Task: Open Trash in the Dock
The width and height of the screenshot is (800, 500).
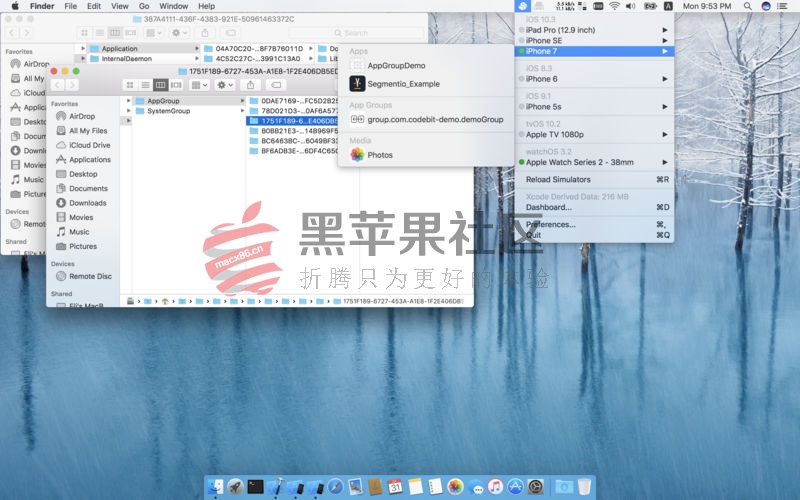Action: 584,486
